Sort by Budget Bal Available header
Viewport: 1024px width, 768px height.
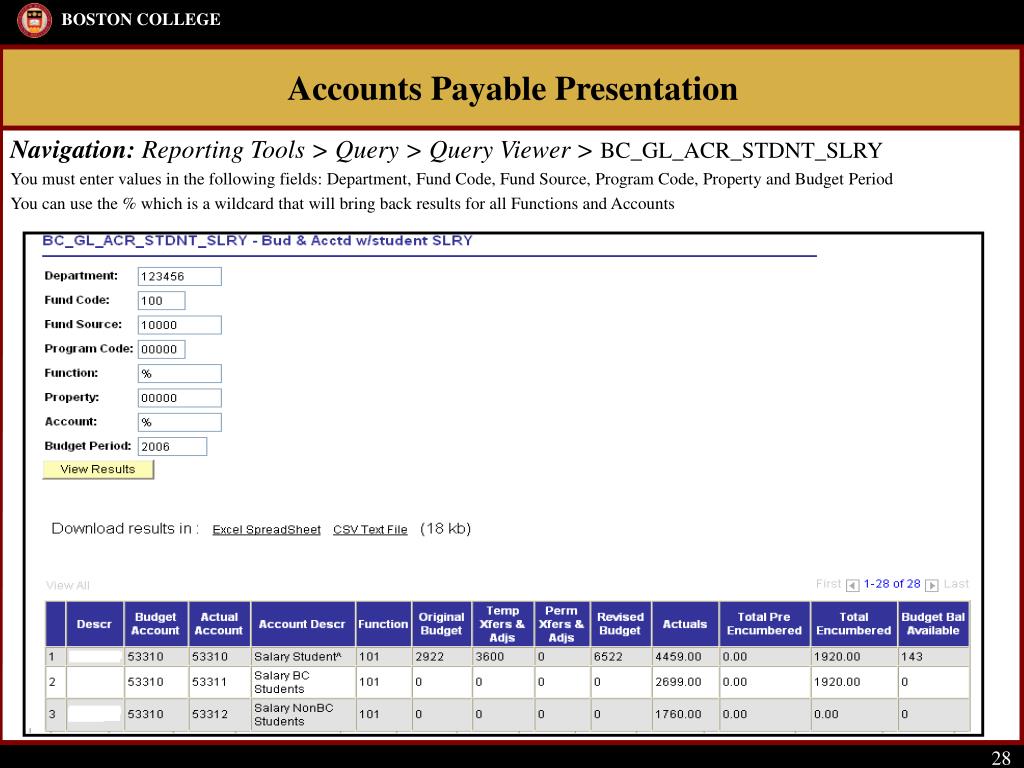[x=933, y=624]
